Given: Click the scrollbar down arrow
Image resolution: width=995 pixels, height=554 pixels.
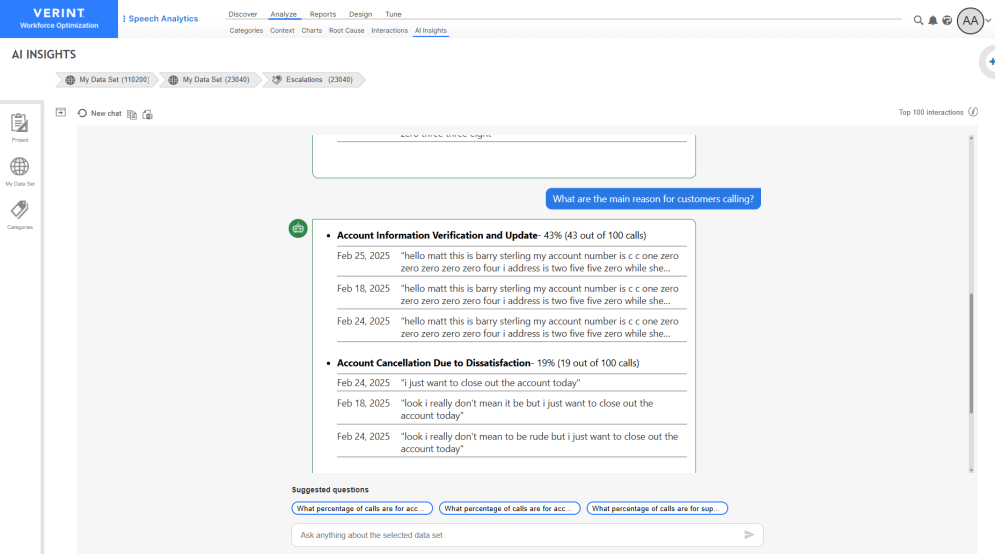Looking at the screenshot, I should click(x=971, y=470).
